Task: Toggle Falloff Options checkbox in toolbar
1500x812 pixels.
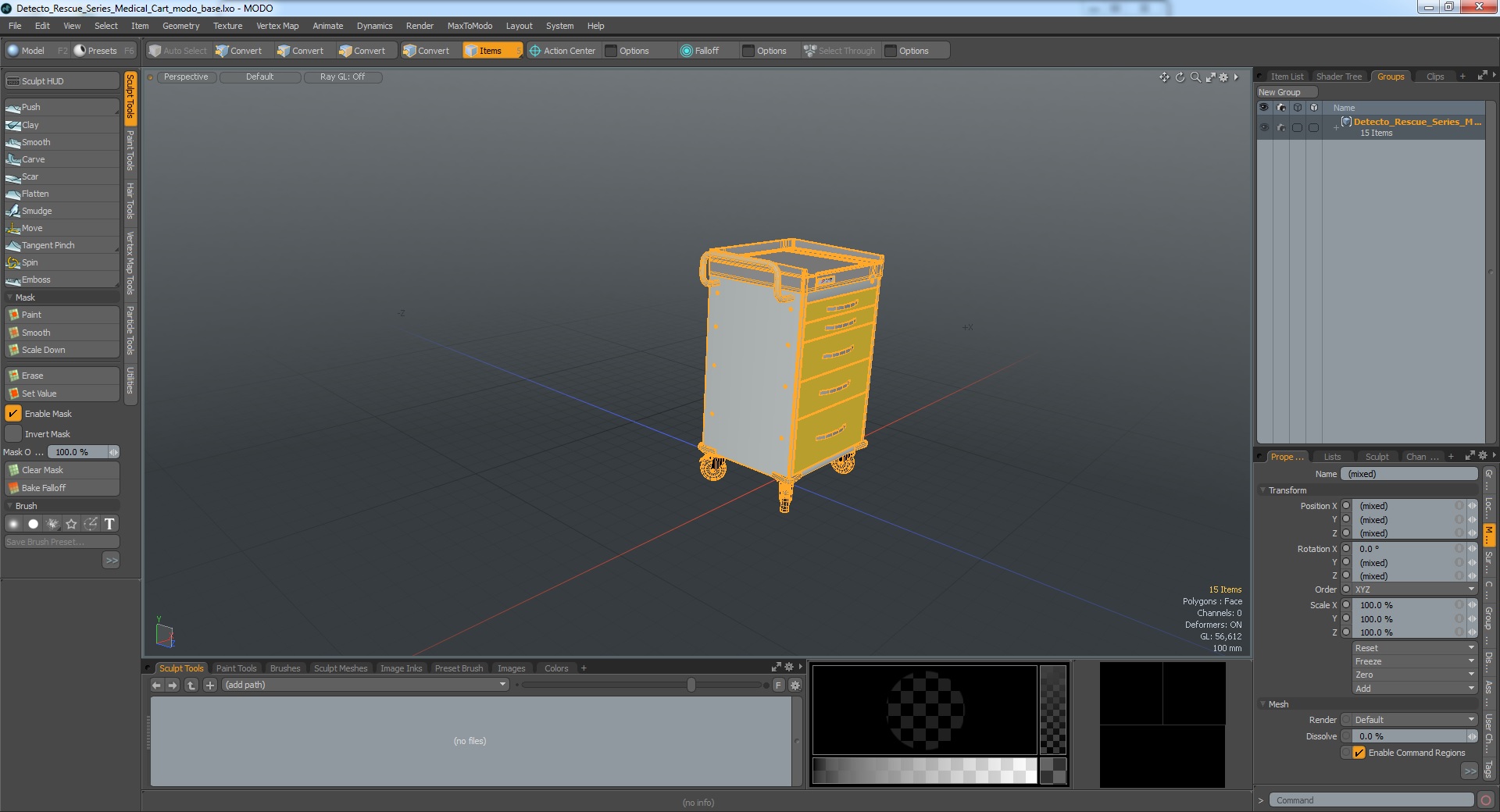Action: (748, 51)
